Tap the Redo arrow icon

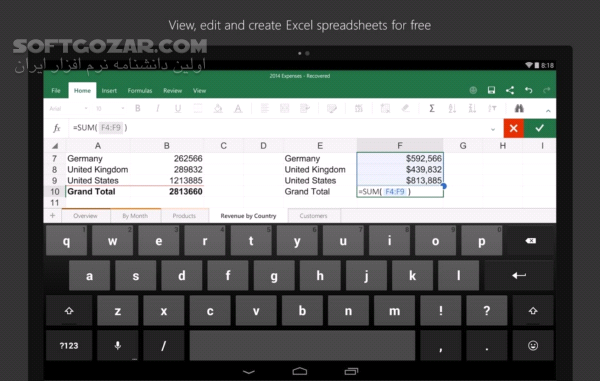pos(546,90)
